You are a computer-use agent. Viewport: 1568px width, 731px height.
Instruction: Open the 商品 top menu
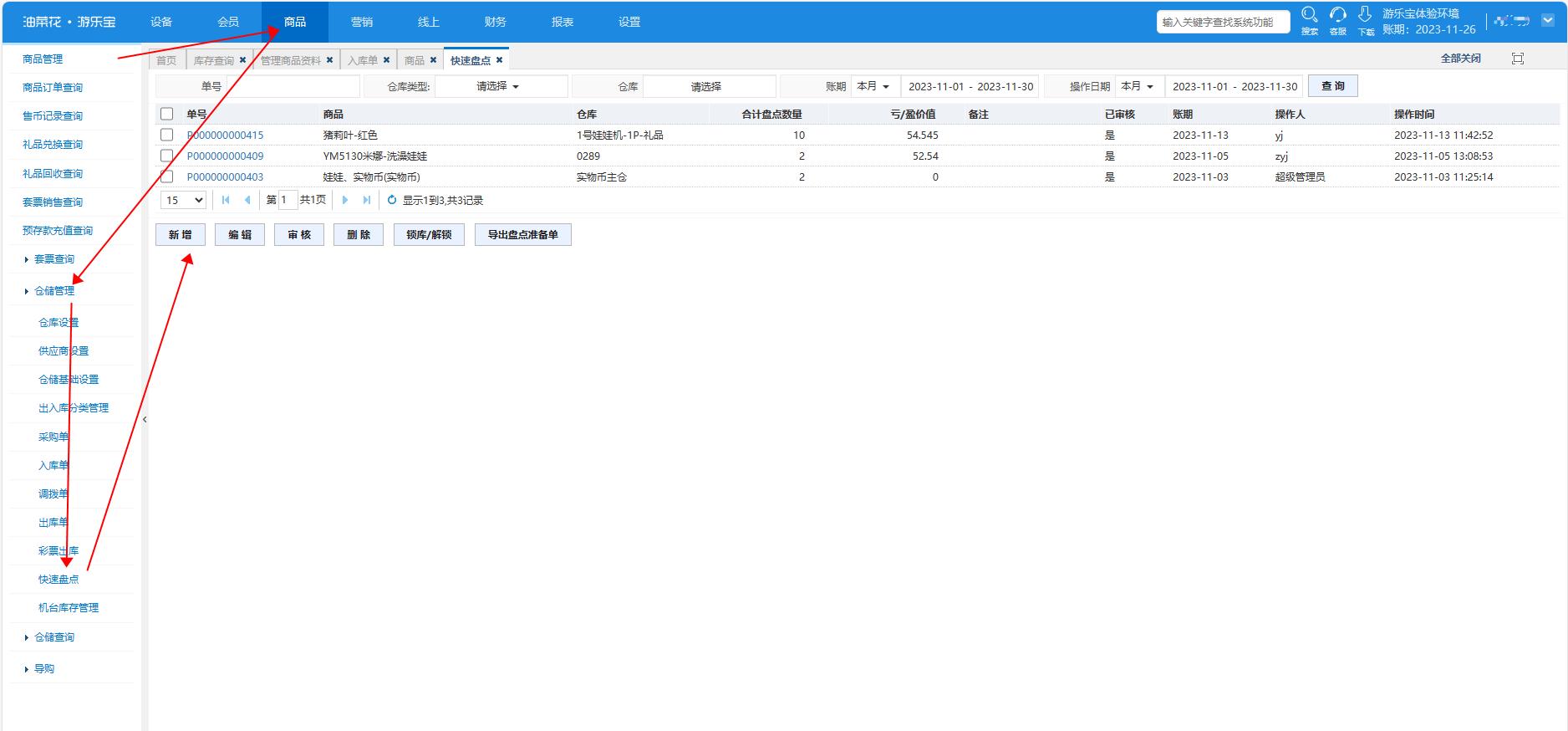pyautogui.click(x=295, y=22)
